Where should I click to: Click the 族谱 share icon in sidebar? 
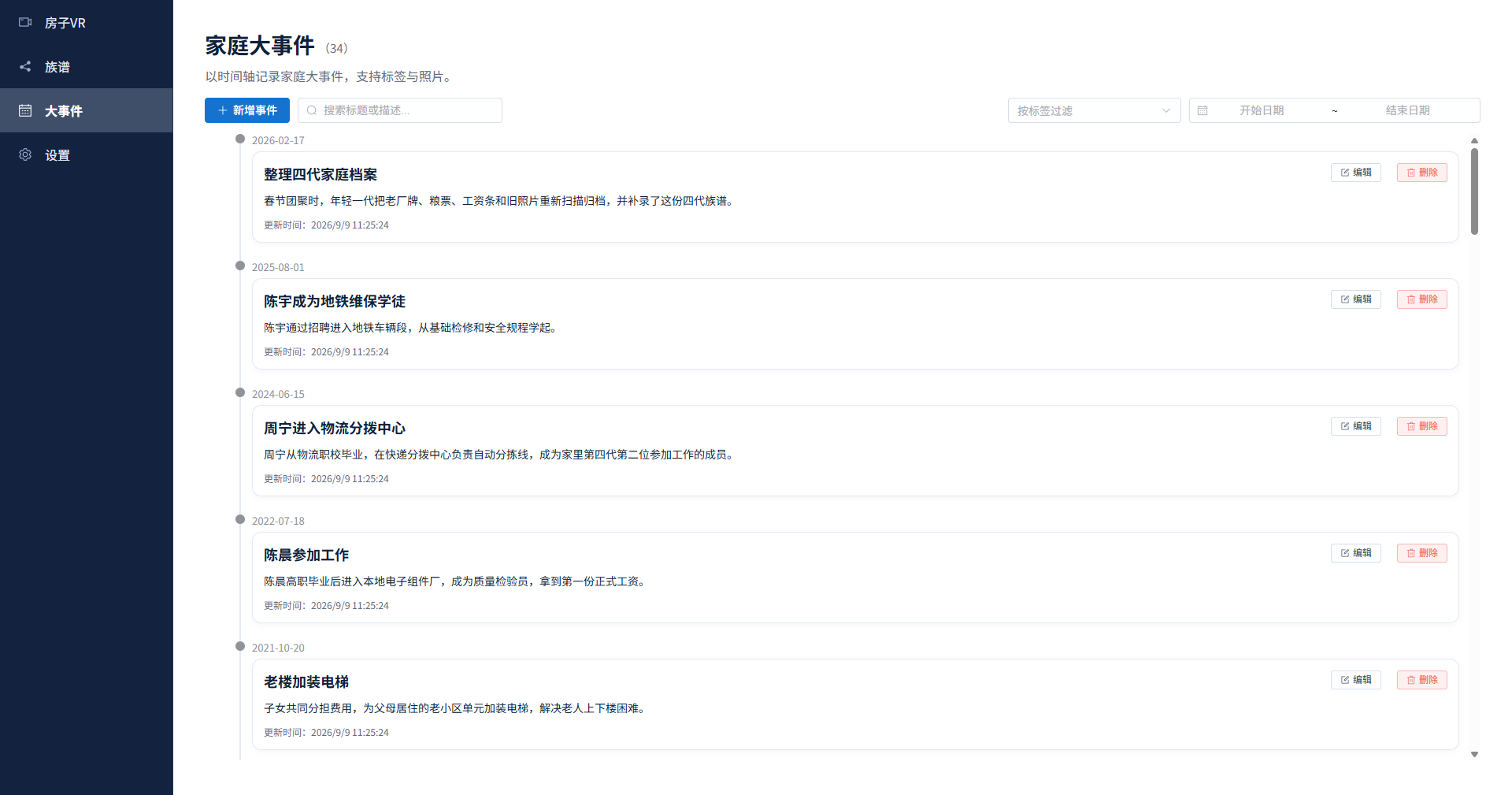(x=25, y=66)
